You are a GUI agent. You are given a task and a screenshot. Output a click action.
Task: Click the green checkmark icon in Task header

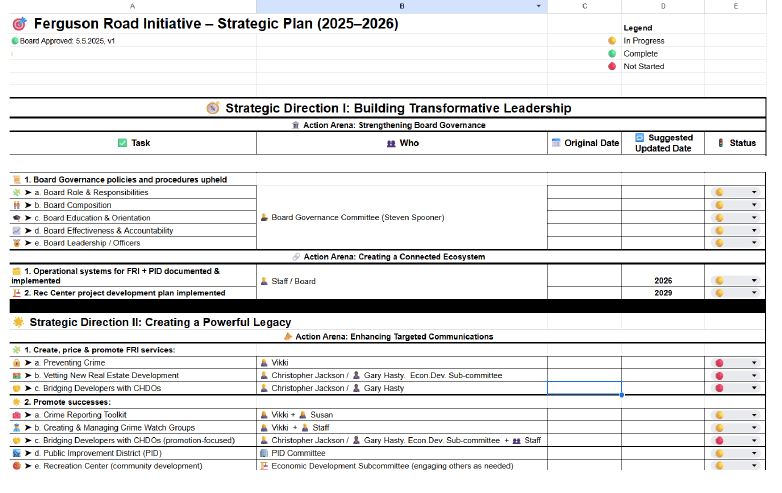tap(122, 143)
